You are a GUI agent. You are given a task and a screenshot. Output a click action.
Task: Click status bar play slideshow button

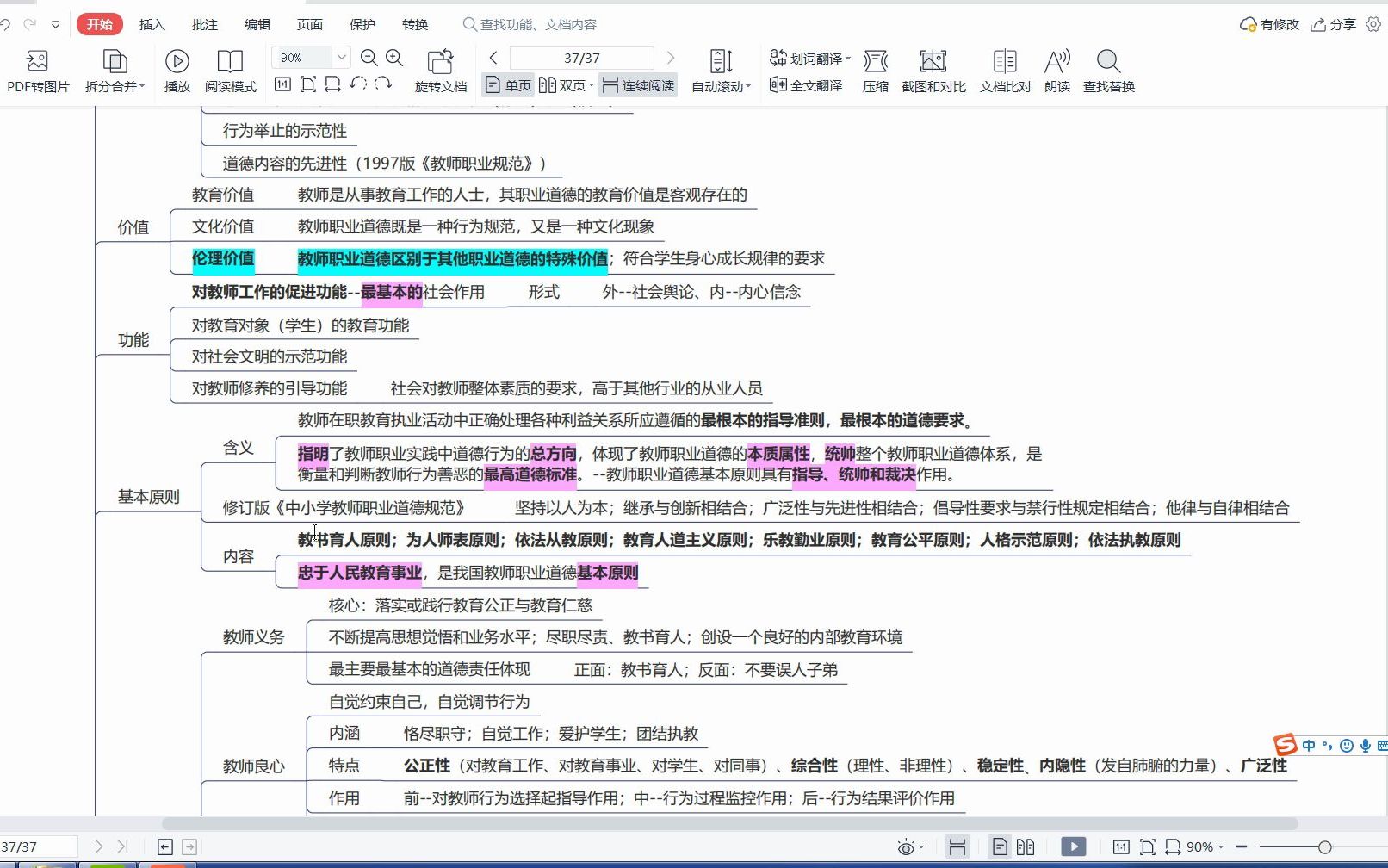coord(1073,846)
